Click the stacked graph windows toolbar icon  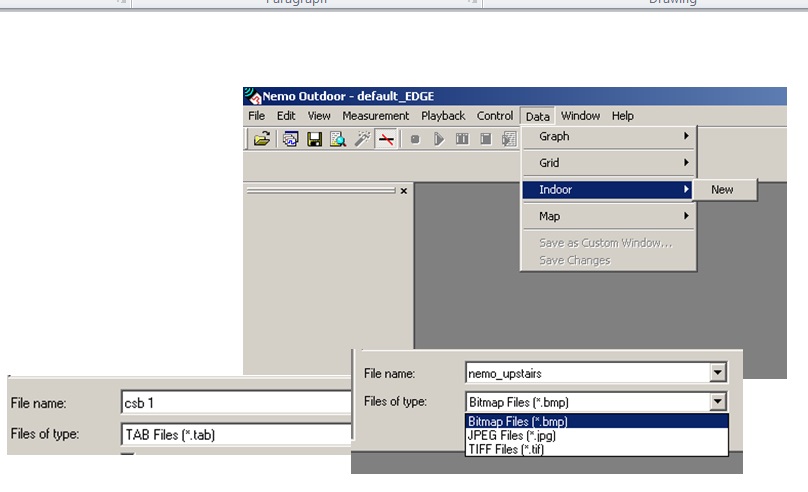click(x=291, y=139)
